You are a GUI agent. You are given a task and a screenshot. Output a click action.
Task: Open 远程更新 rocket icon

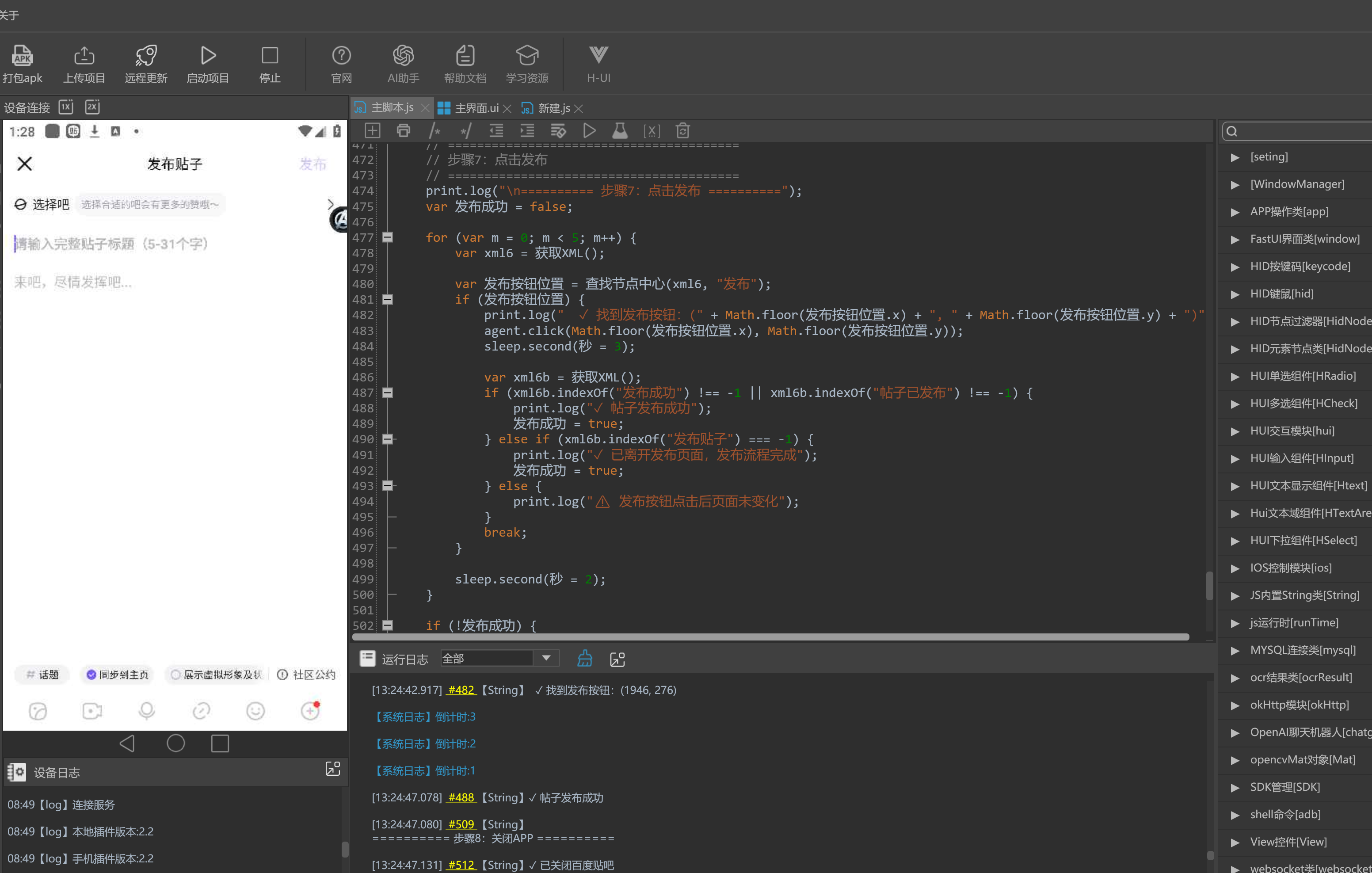pos(146,55)
